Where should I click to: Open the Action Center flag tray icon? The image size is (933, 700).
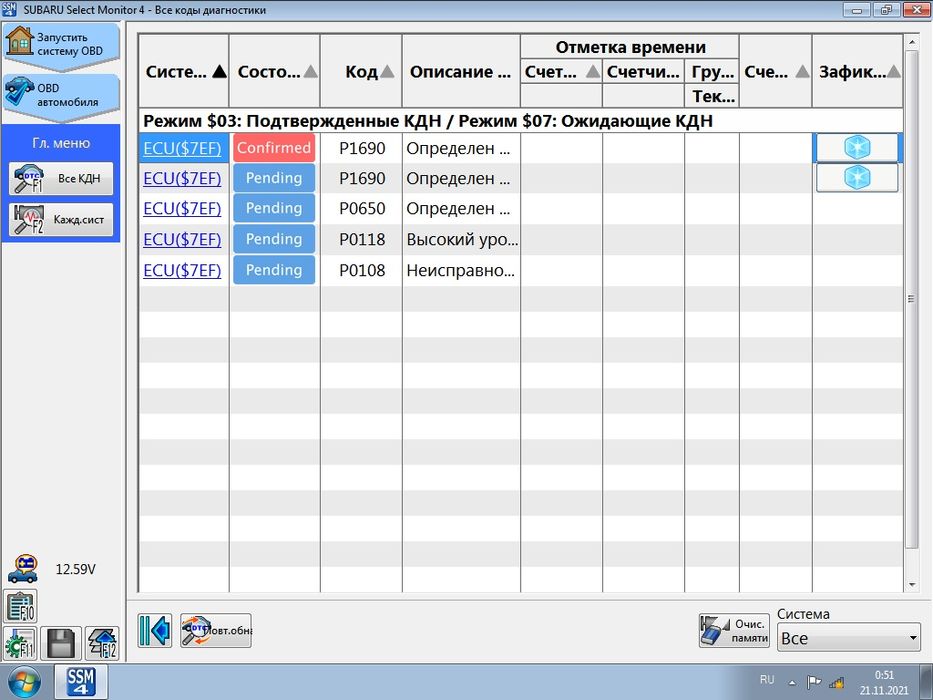click(x=813, y=682)
